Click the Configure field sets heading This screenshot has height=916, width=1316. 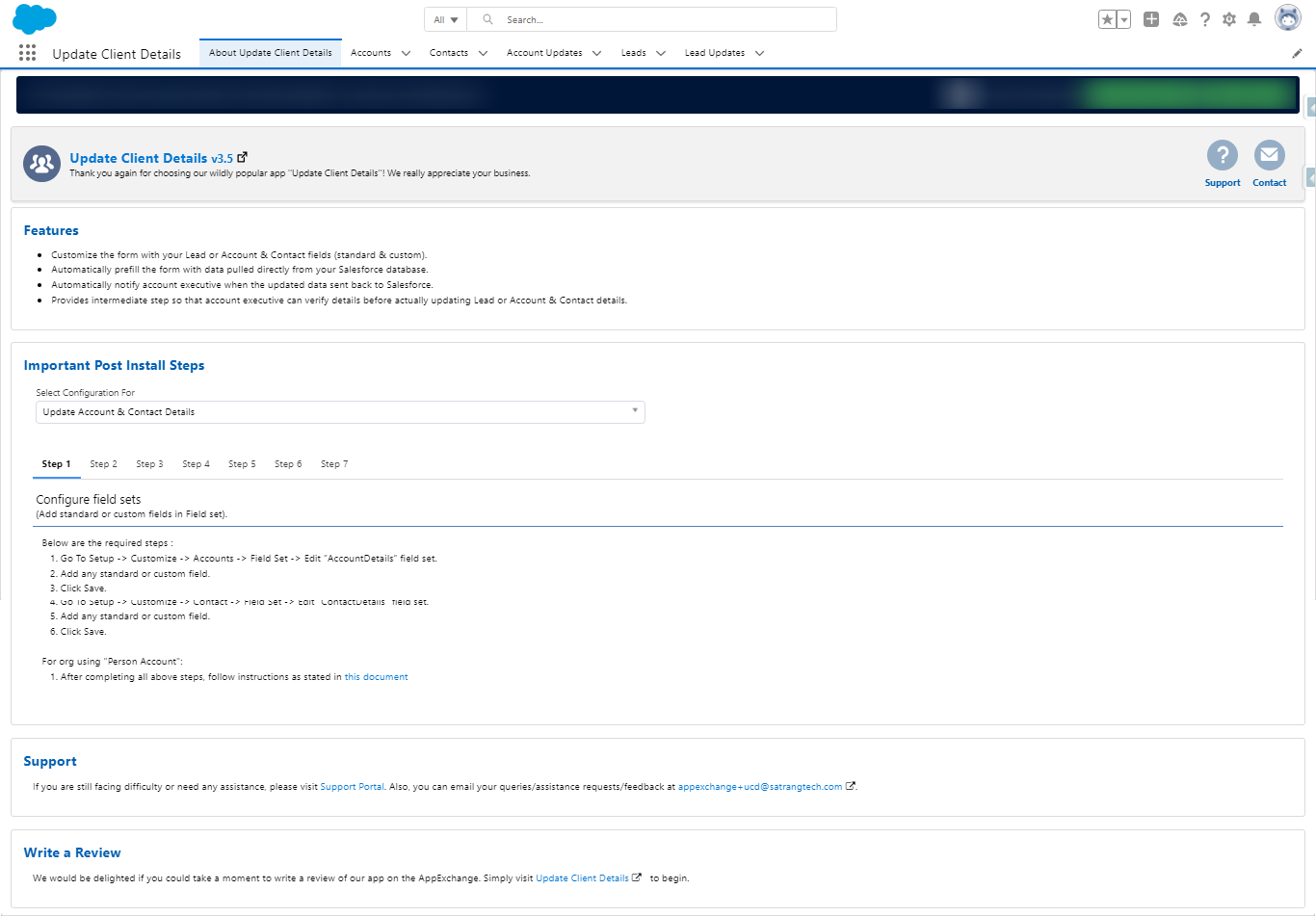pos(89,500)
